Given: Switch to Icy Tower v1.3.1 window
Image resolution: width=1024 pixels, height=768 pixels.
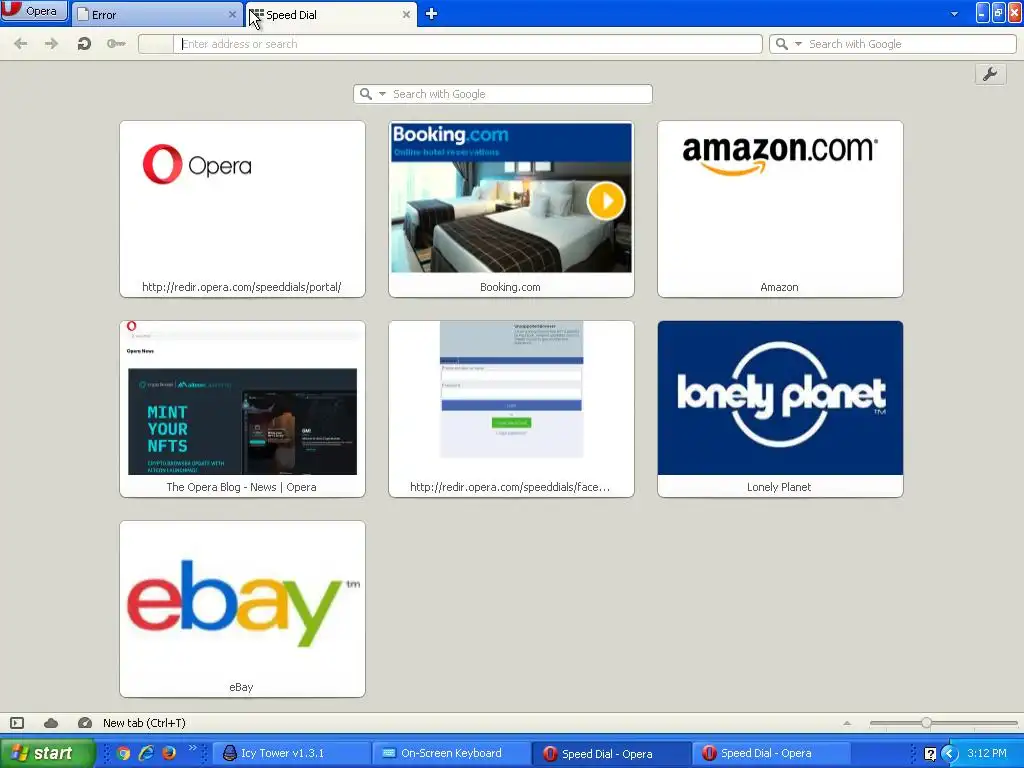Looking at the screenshot, I should pos(291,753).
